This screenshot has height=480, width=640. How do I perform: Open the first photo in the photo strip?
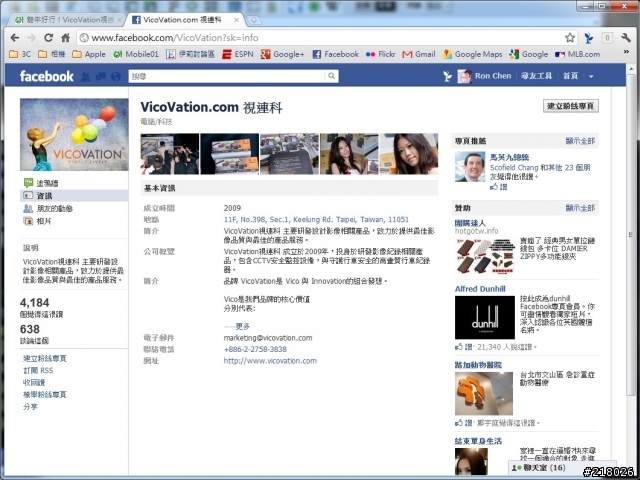[x=169, y=154]
